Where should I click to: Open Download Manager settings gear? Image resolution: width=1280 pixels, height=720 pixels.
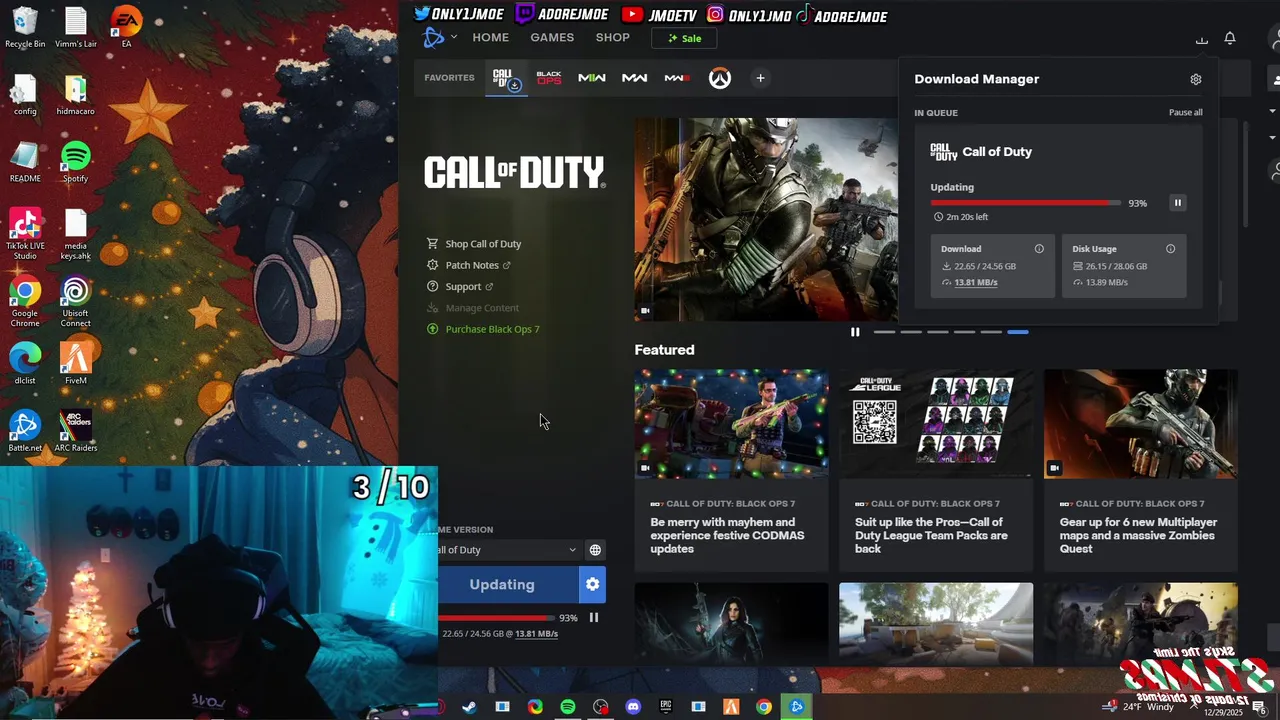coord(1196,79)
